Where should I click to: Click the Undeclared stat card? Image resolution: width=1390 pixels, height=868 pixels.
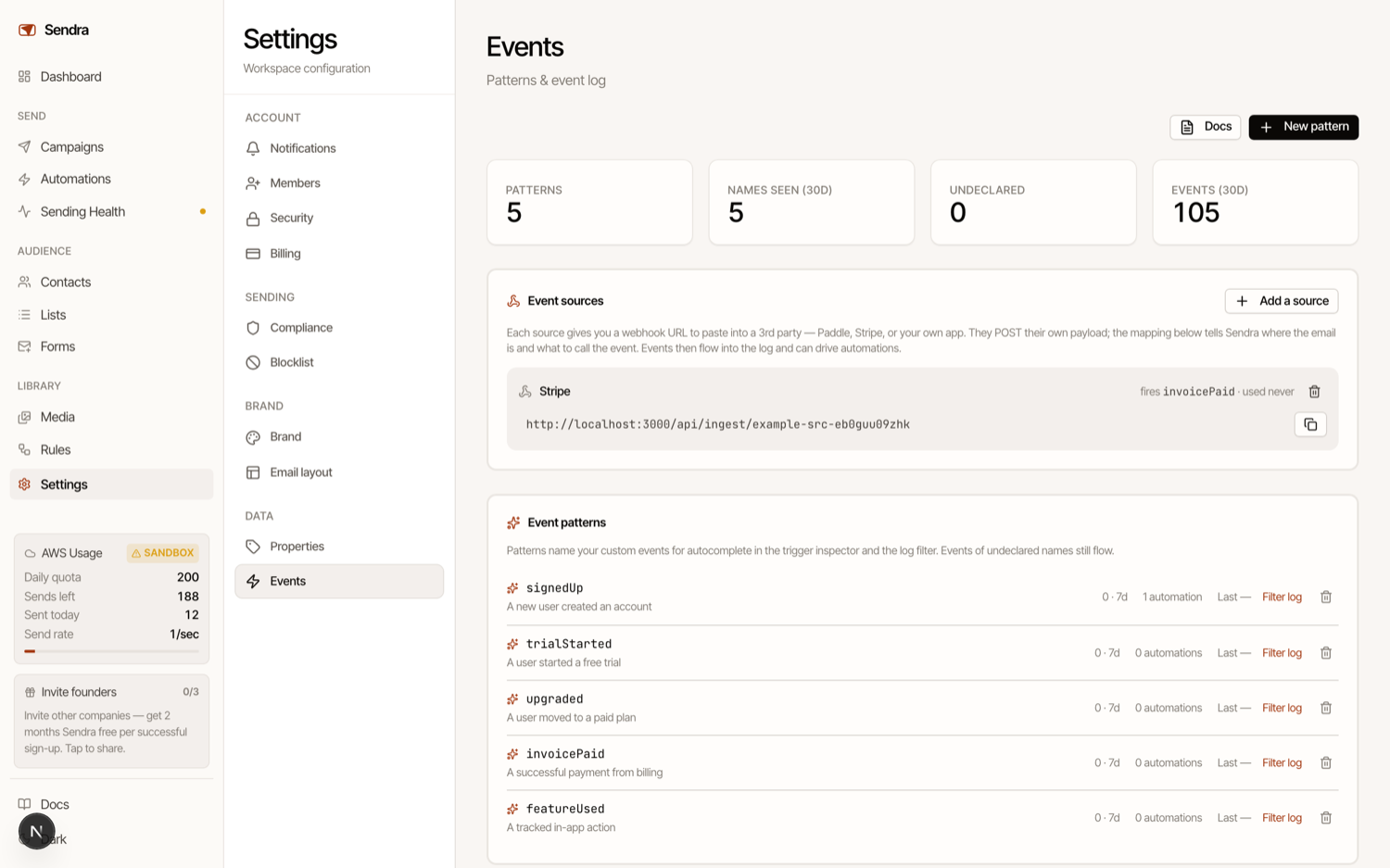click(1033, 203)
